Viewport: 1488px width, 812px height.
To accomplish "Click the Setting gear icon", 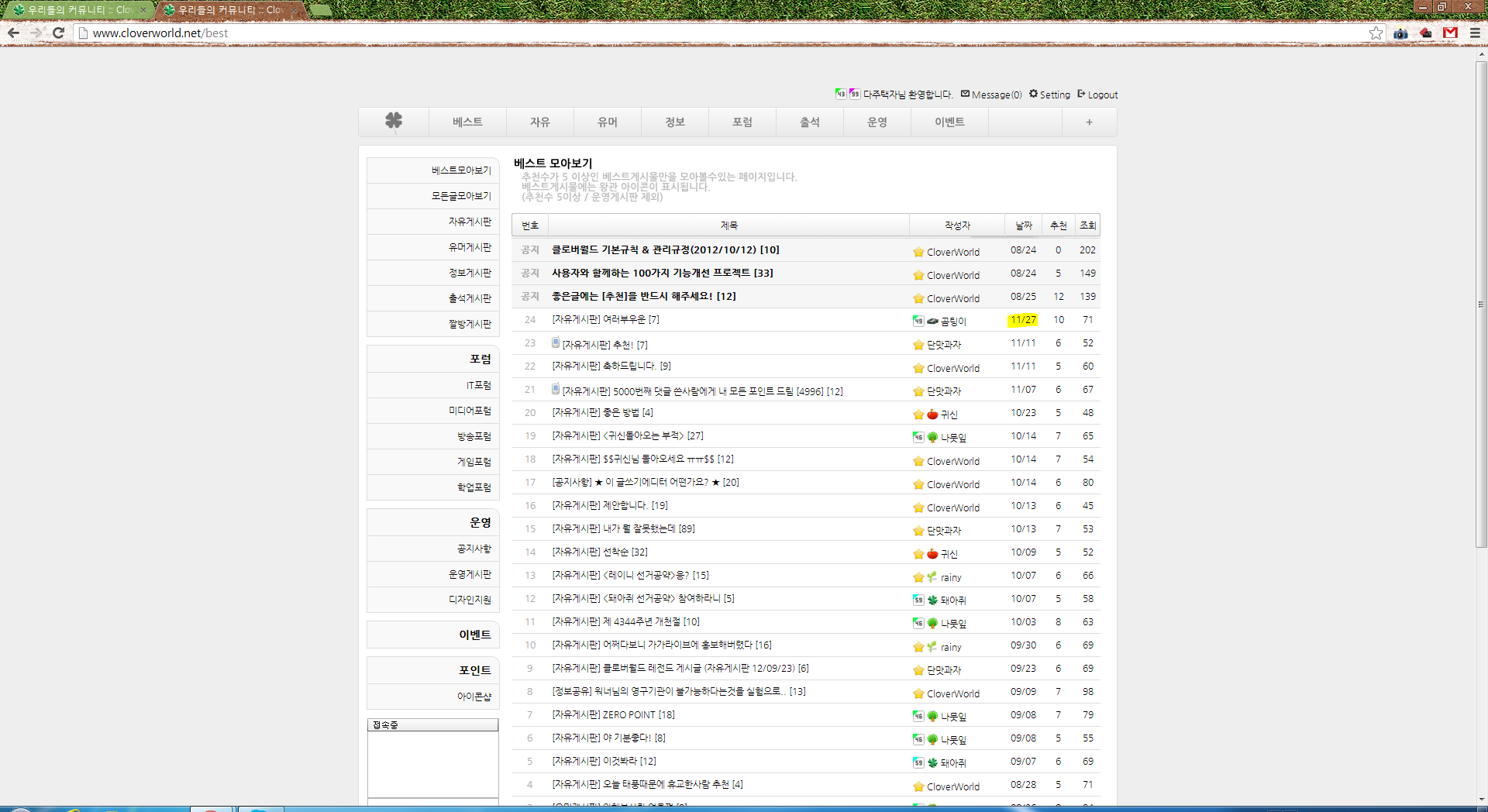I will (1033, 94).
